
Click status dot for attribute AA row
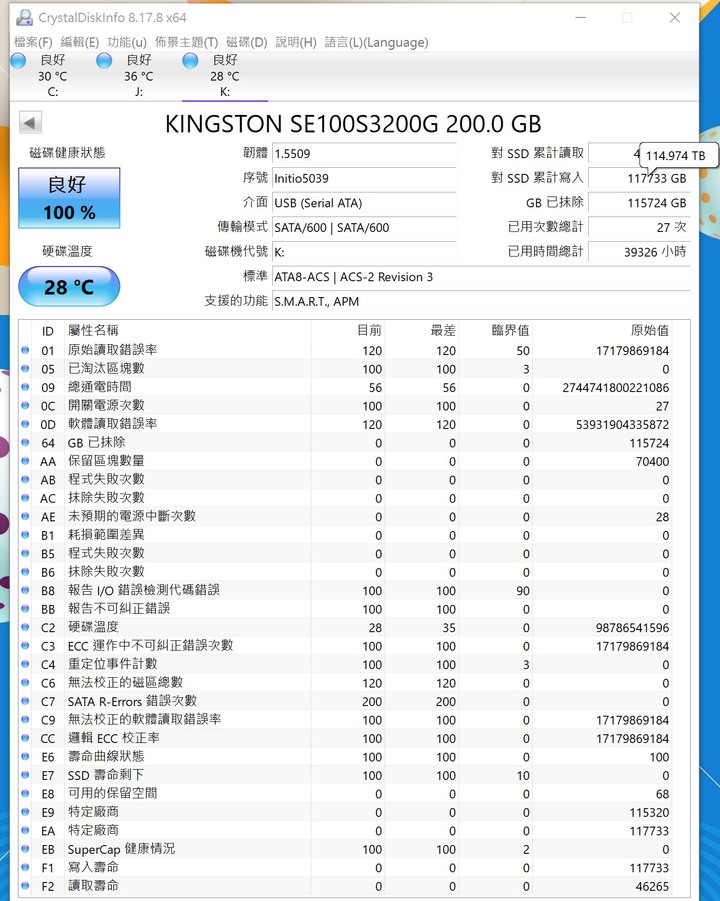pyautogui.click(x=25, y=461)
